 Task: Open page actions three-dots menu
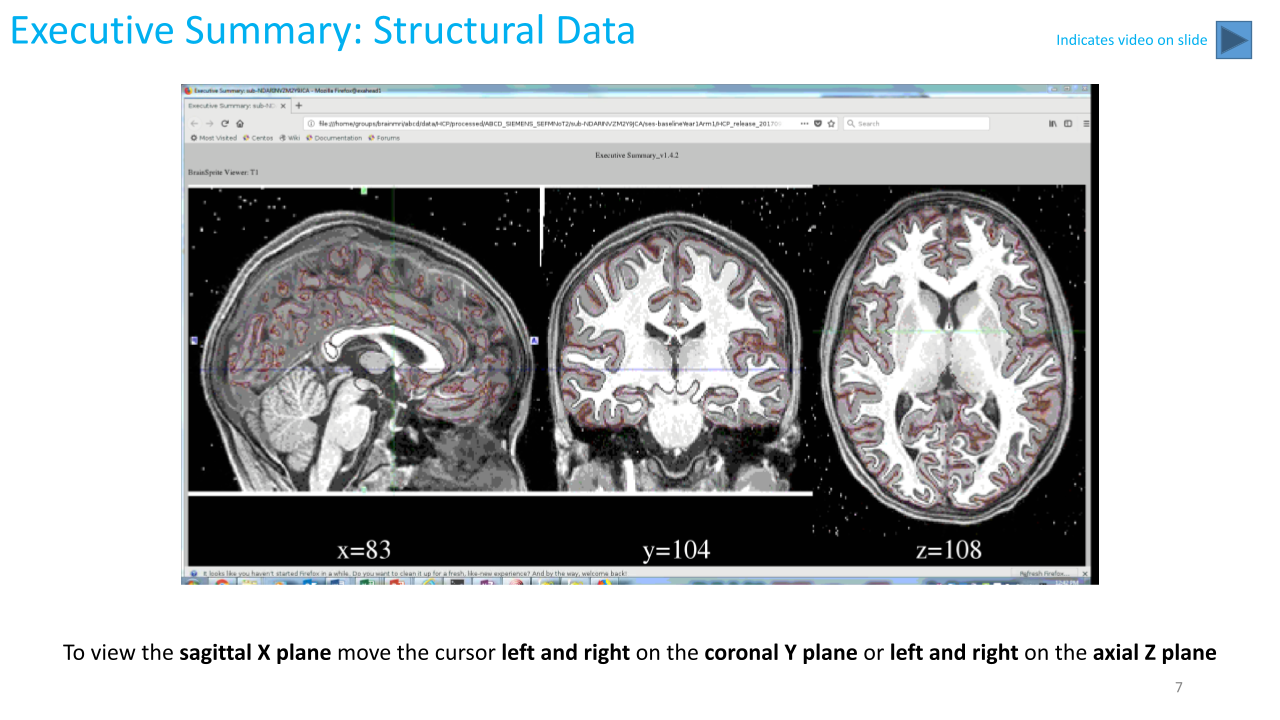pos(805,123)
